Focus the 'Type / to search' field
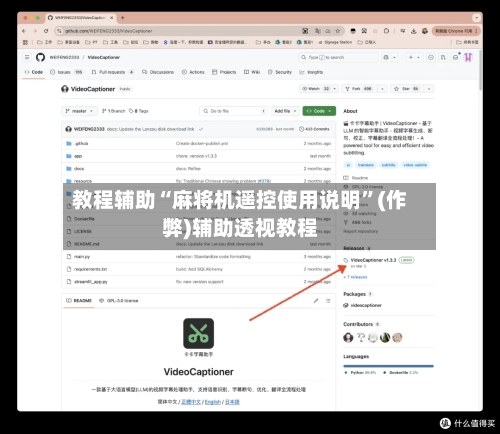 tap(338, 57)
